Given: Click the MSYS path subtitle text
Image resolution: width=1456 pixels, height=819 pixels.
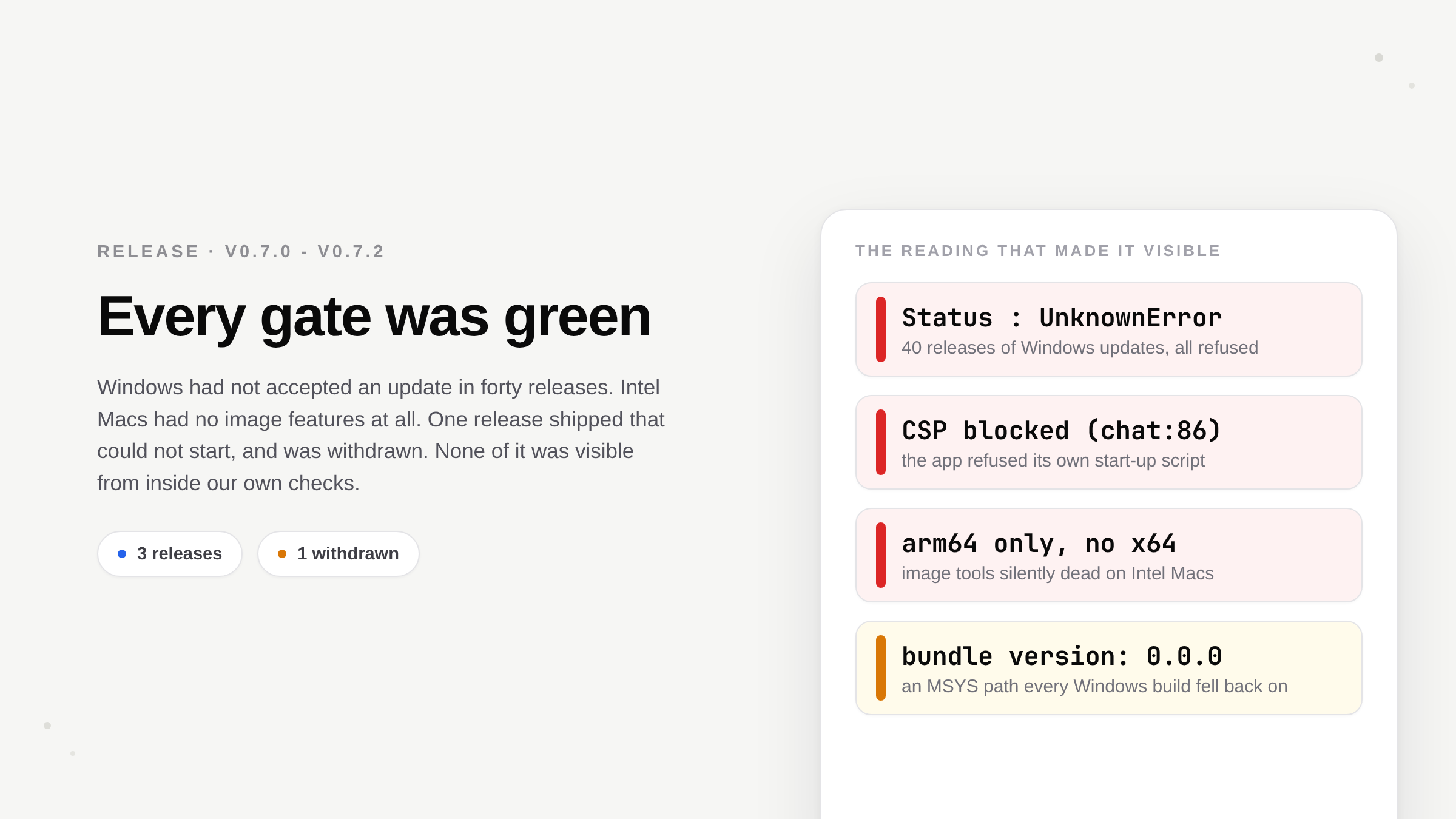Looking at the screenshot, I should (1094, 686).
